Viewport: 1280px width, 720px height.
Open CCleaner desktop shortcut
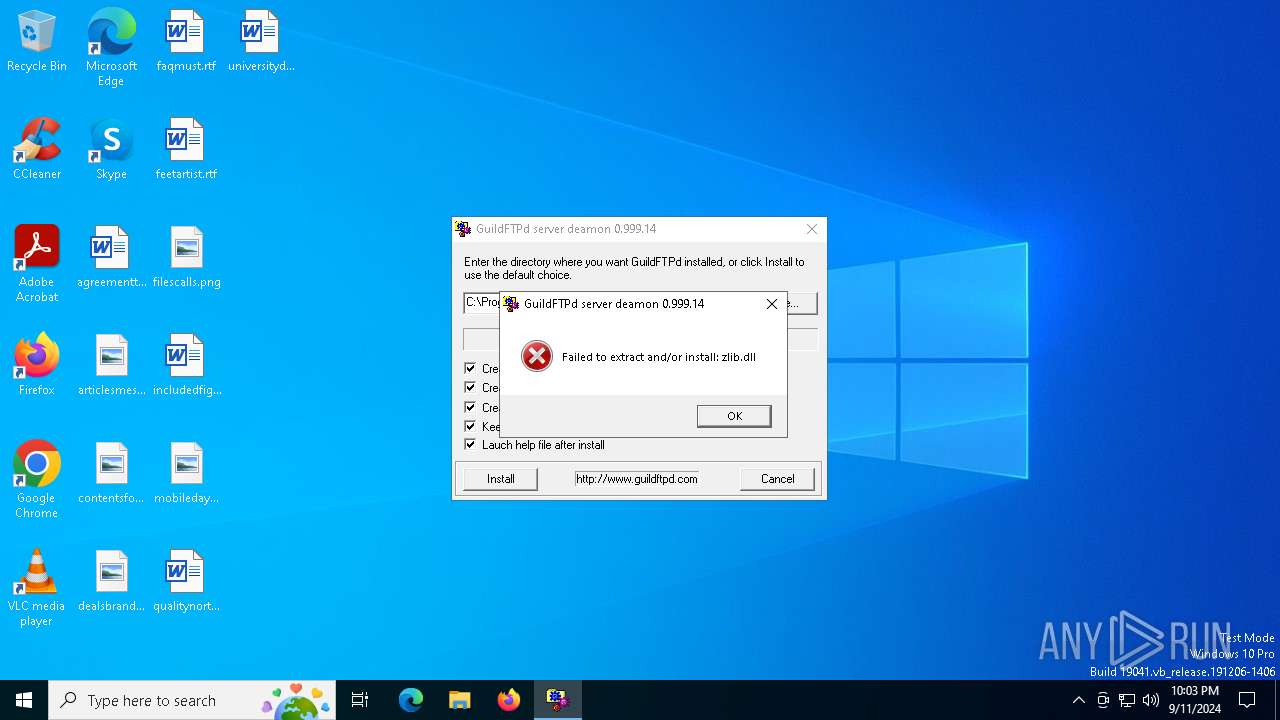pyautogui.click(x=37, y=150)
